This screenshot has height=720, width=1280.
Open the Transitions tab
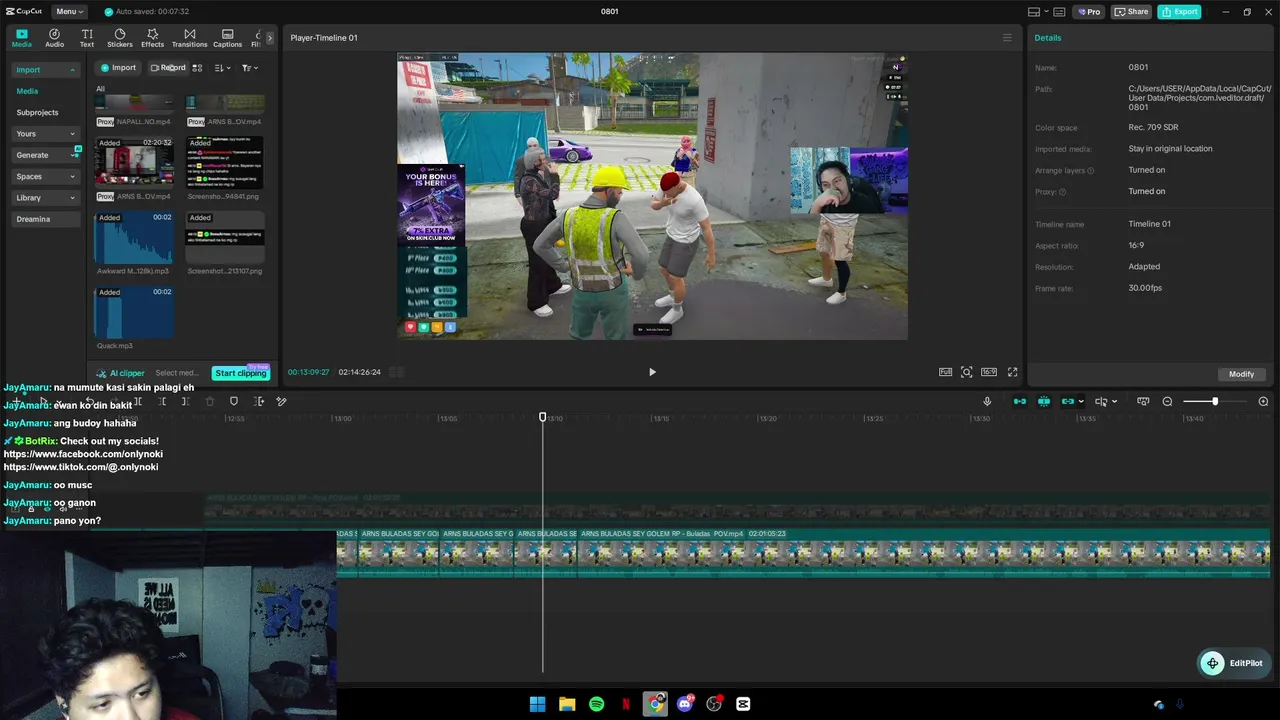pyautogui.click(x=189, y=38)
